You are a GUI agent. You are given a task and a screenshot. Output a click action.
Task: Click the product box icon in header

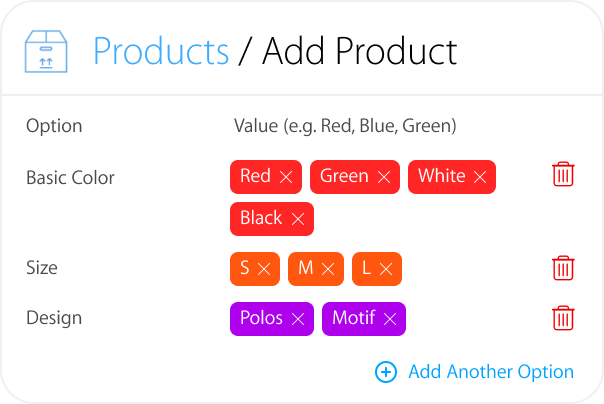pos(46,51)
